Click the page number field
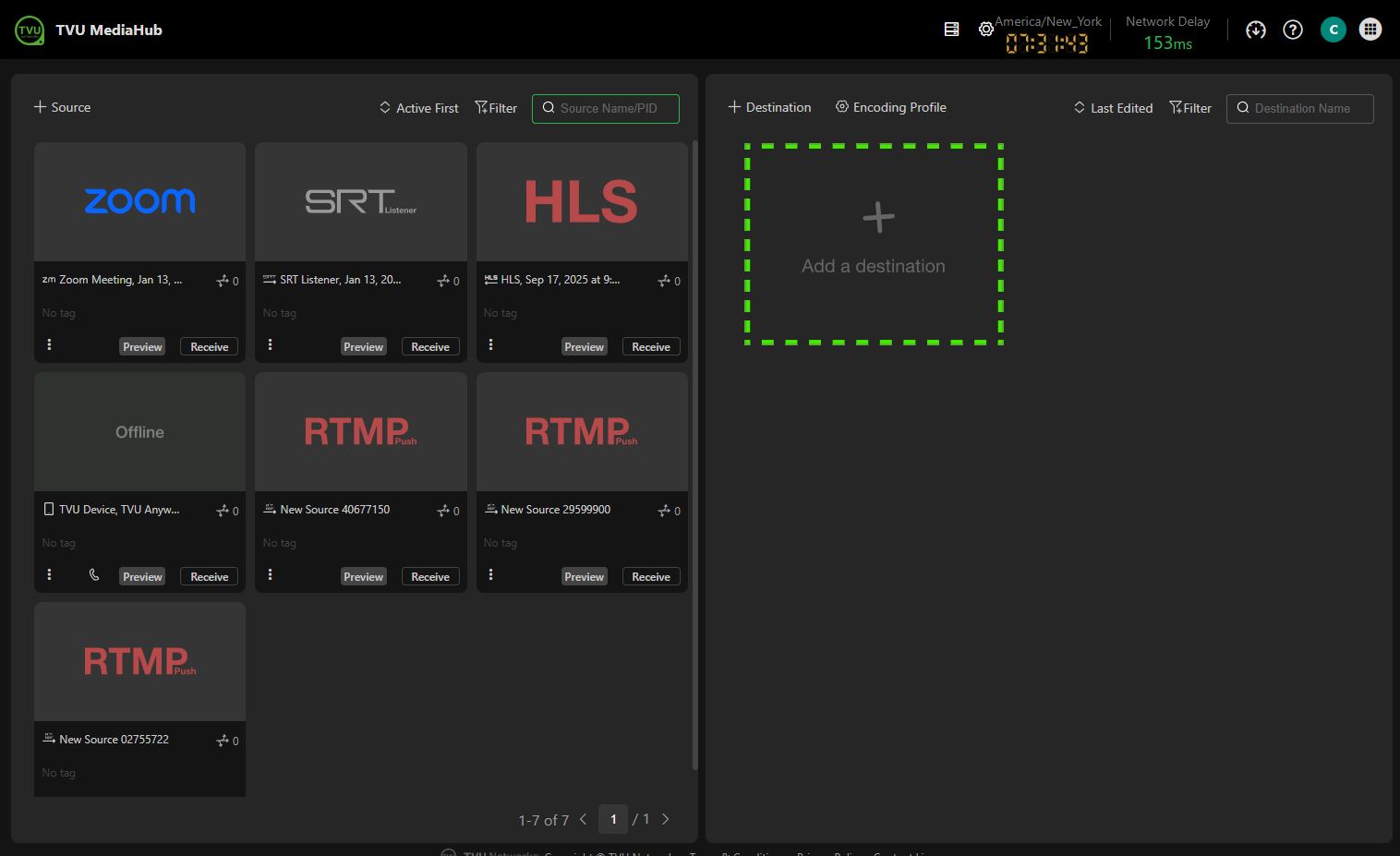This screenshot has height=856, width=1400. tap(613, 819)
